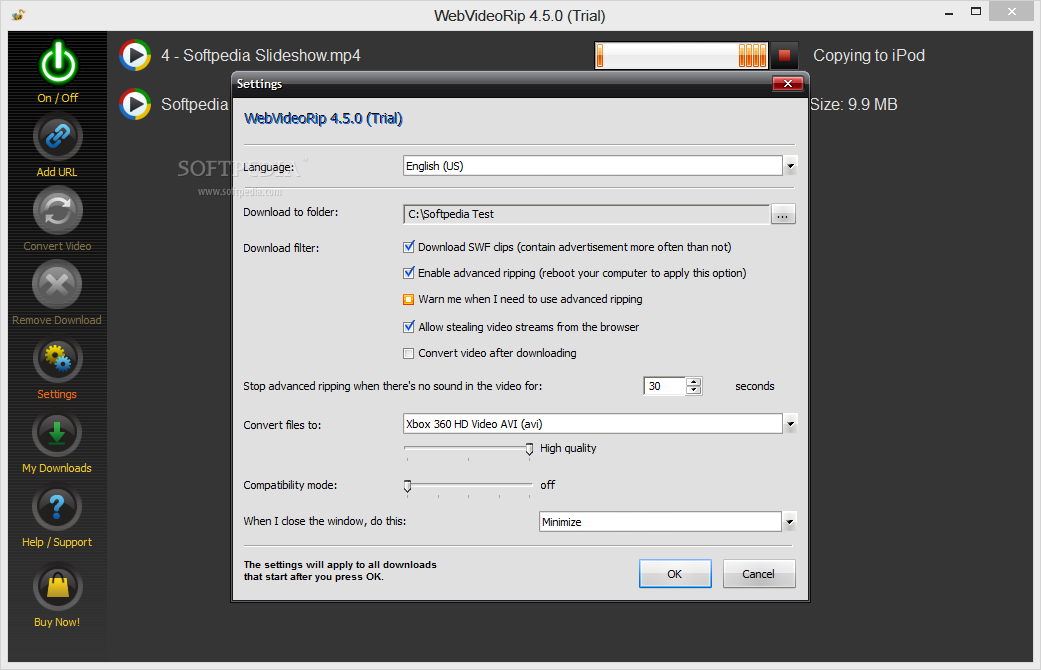1041x670 pixels.
Task: Click the Compatibility mode slider handle
Action: [408, 487]
